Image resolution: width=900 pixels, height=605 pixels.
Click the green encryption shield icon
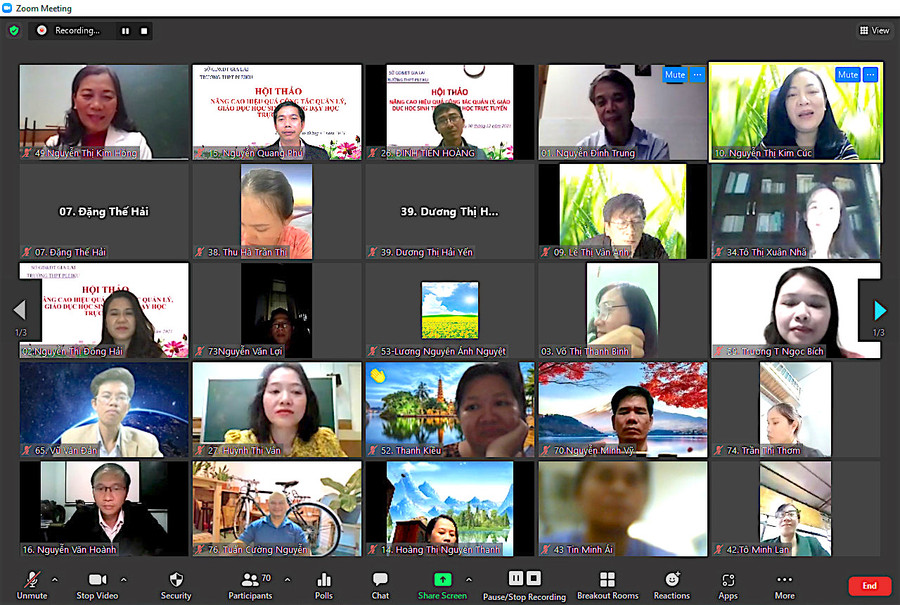[14, 30]
